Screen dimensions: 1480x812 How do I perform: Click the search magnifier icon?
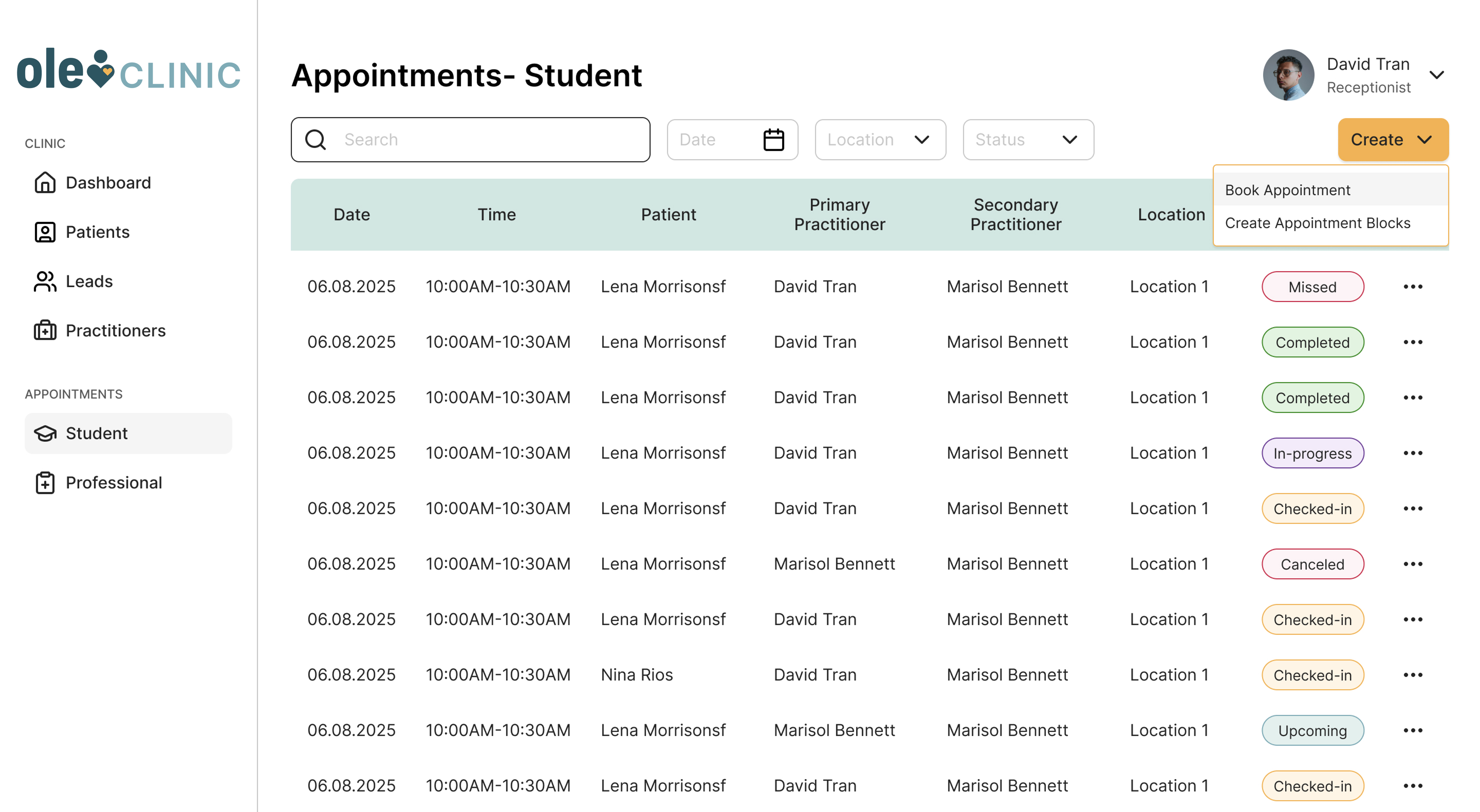pyautogui.click(x=316, y=140)
